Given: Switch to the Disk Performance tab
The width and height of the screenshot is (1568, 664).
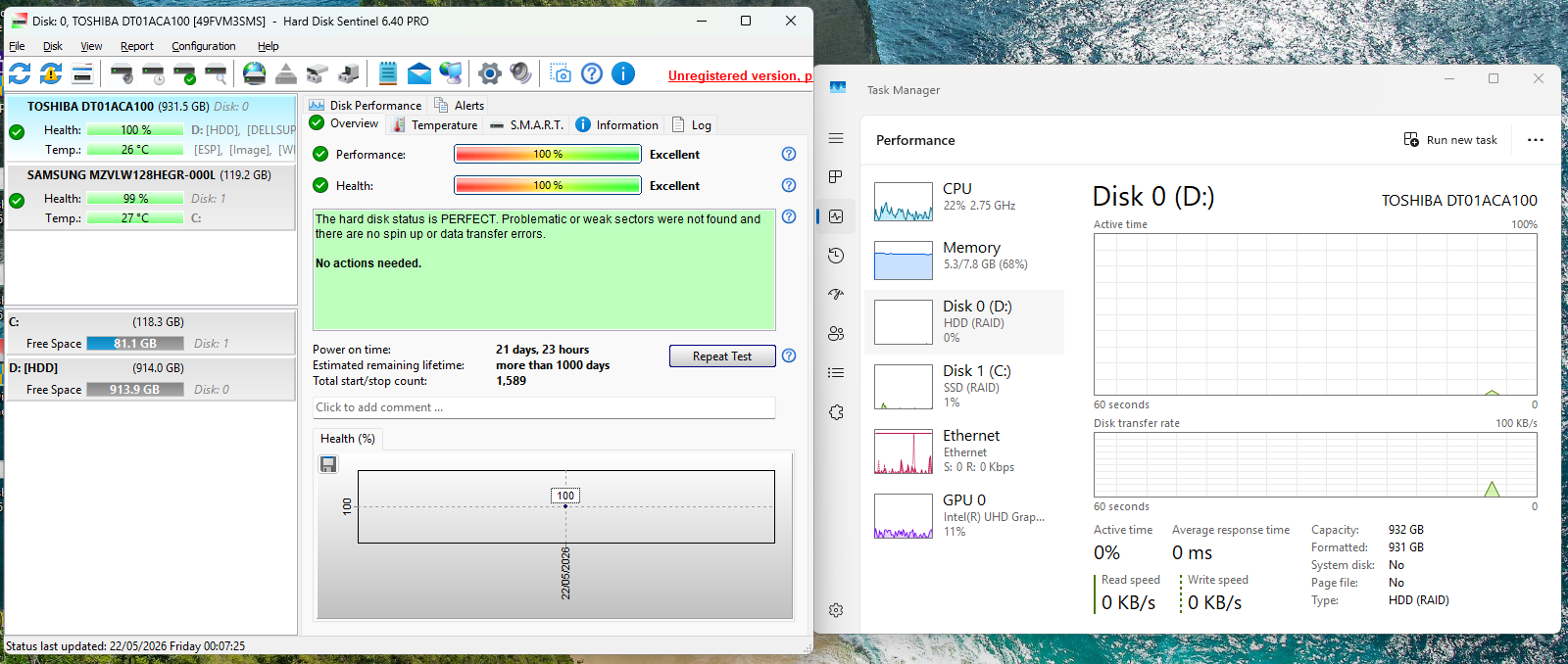Looking at the screenshot, I should 366,105.
